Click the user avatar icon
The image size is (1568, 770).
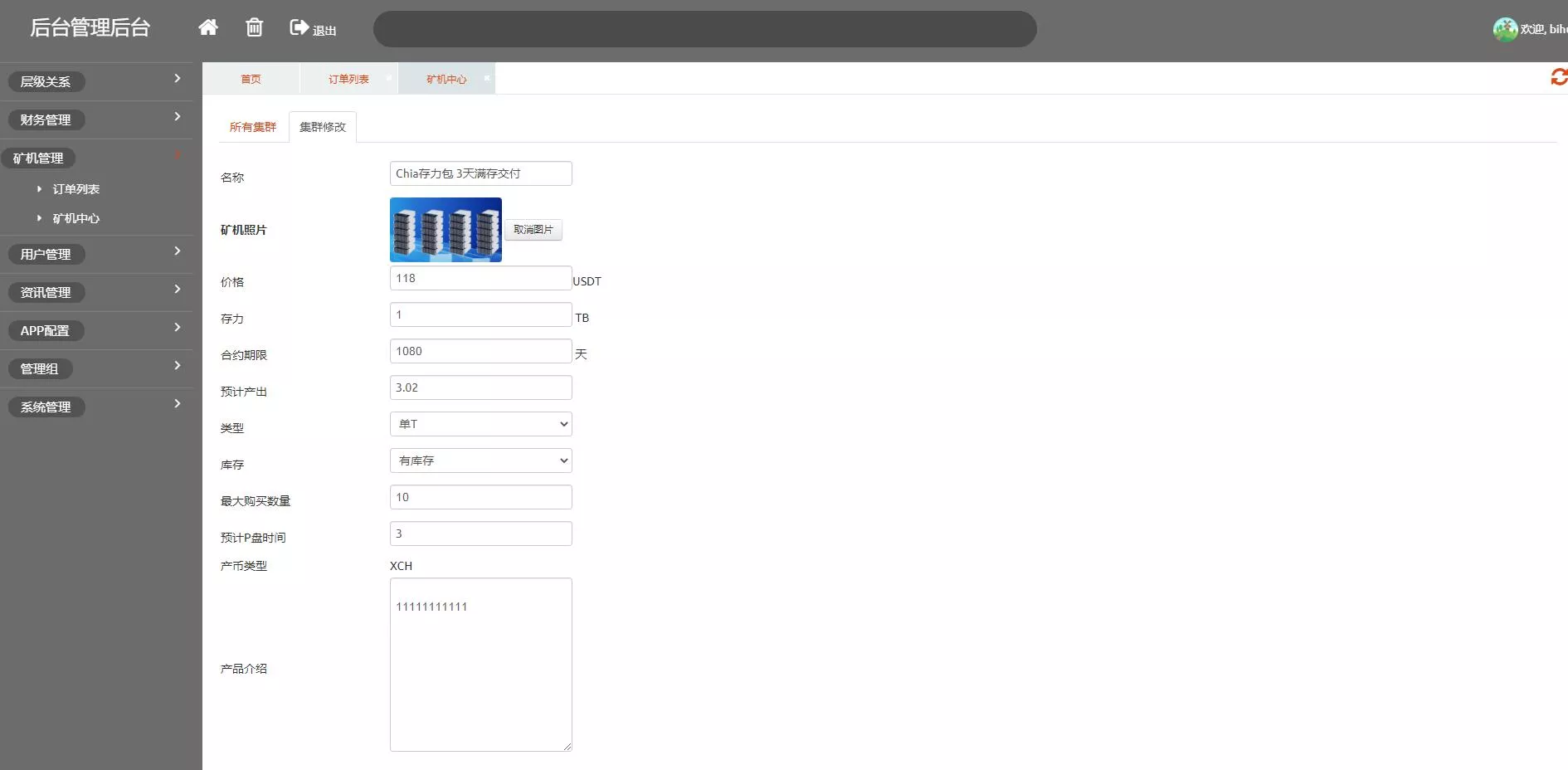point(1505,29)
